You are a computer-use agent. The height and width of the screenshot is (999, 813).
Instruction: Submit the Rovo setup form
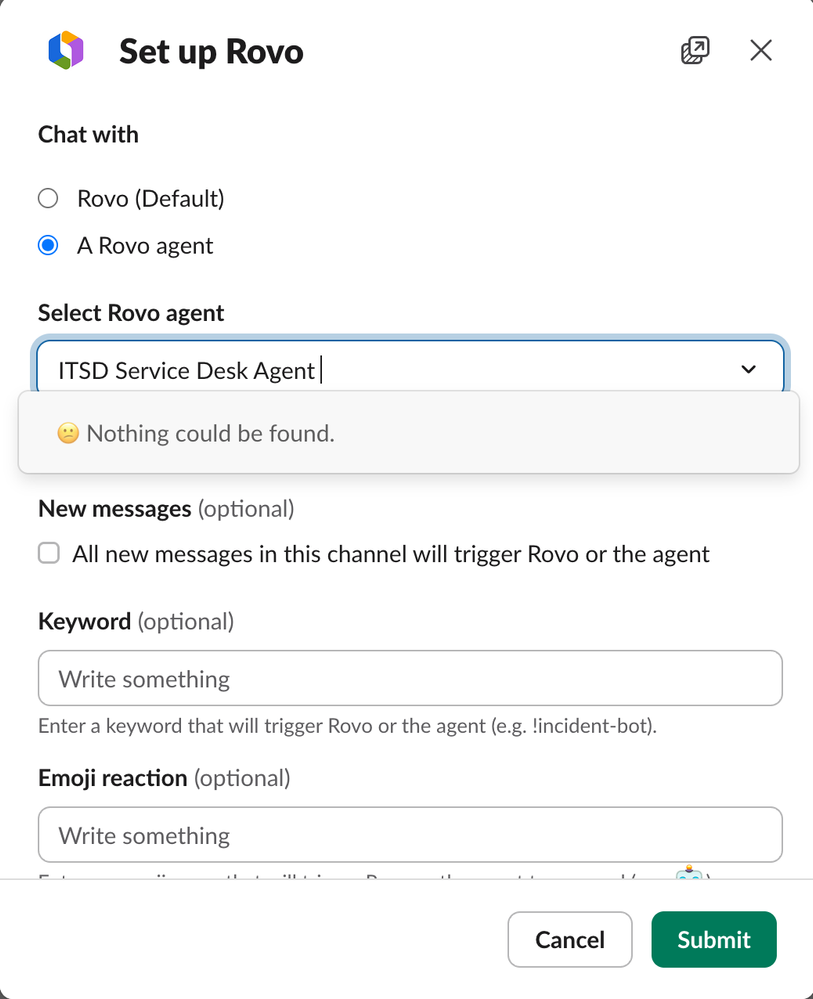714,939
